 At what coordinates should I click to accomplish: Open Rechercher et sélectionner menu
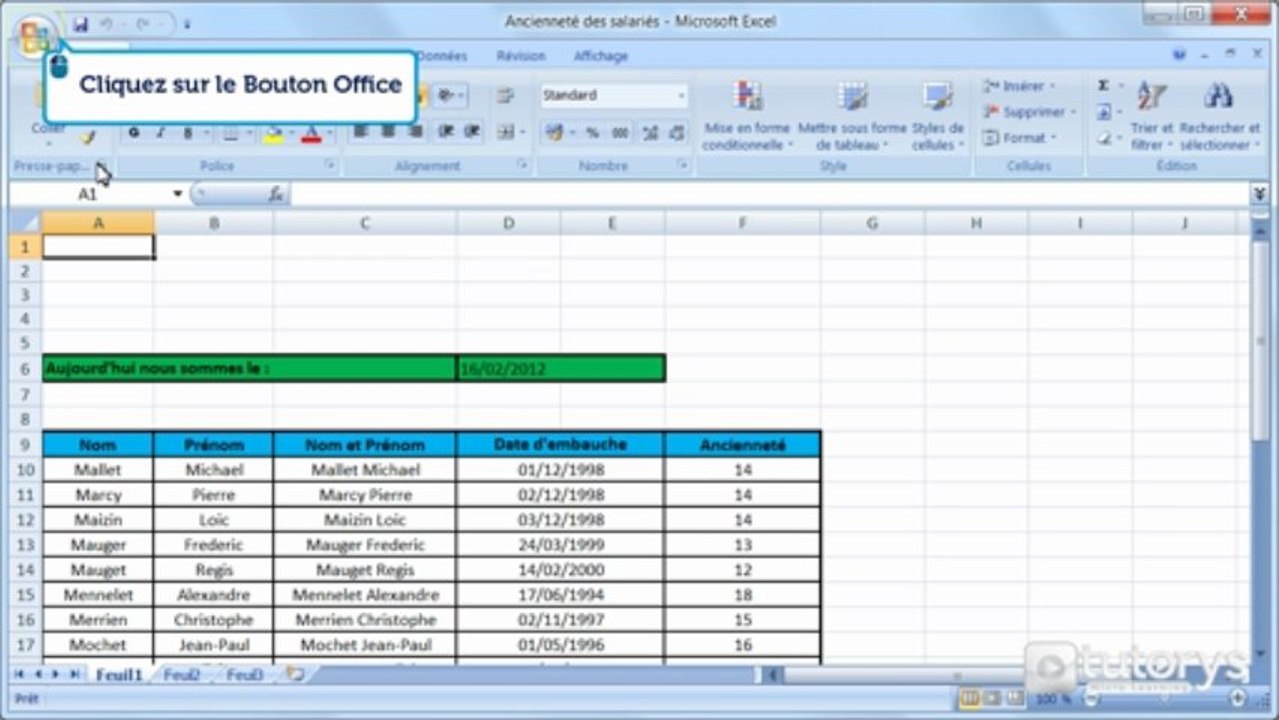tap(1219, 115)
